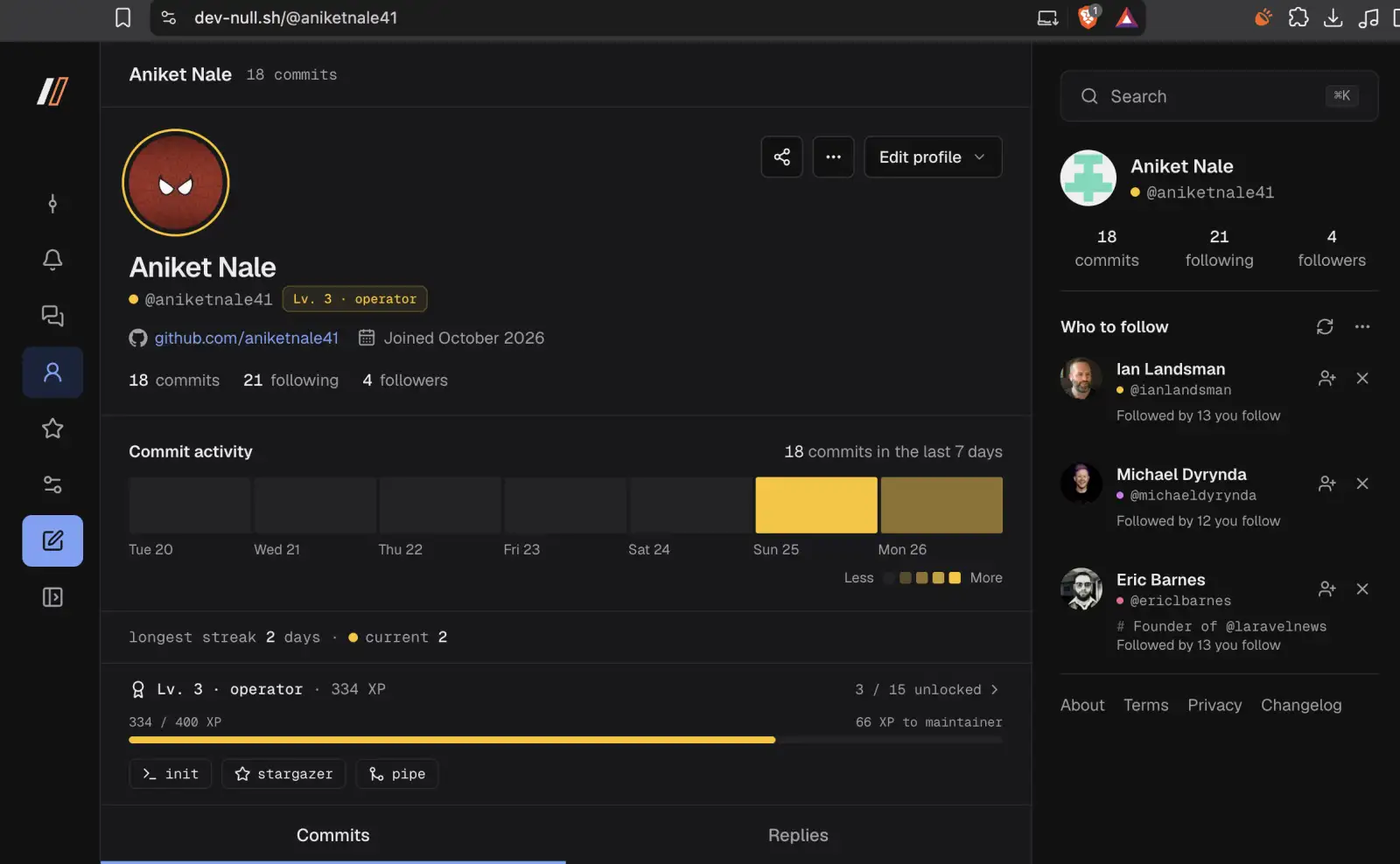This screenshot has height=864, width=1400.
Task: Click the Sun 25 commit activity bar
Action: [816, 505]
